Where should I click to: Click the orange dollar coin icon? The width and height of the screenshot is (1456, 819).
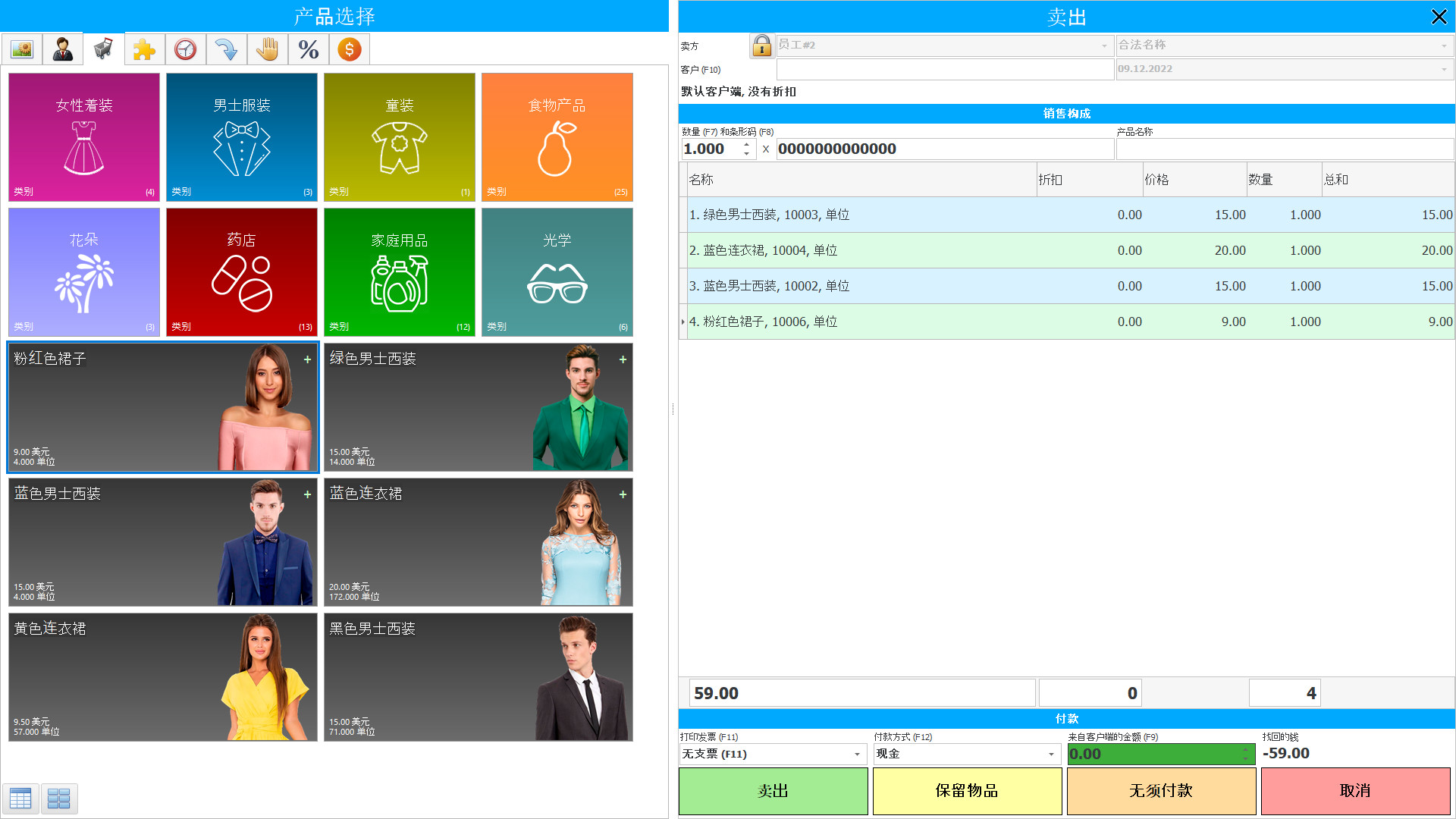pyautogui.click(x=349, y=50)
